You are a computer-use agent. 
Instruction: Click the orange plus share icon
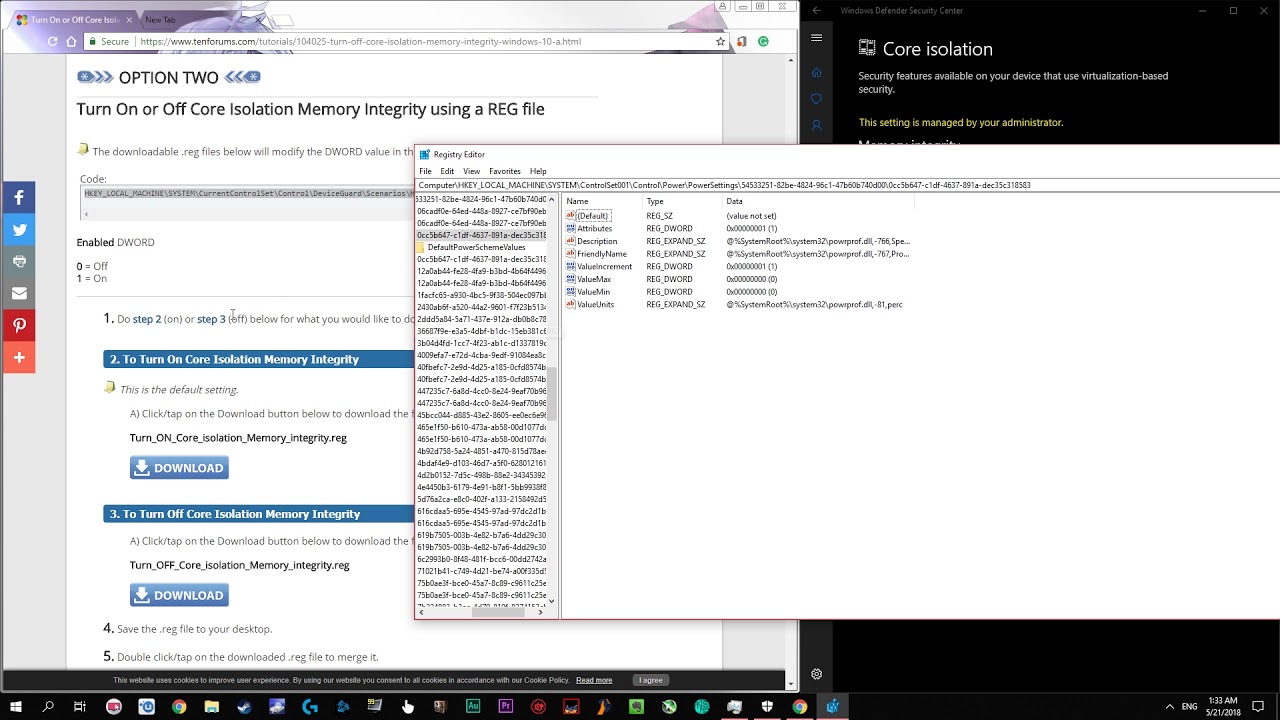coord(18,357)
